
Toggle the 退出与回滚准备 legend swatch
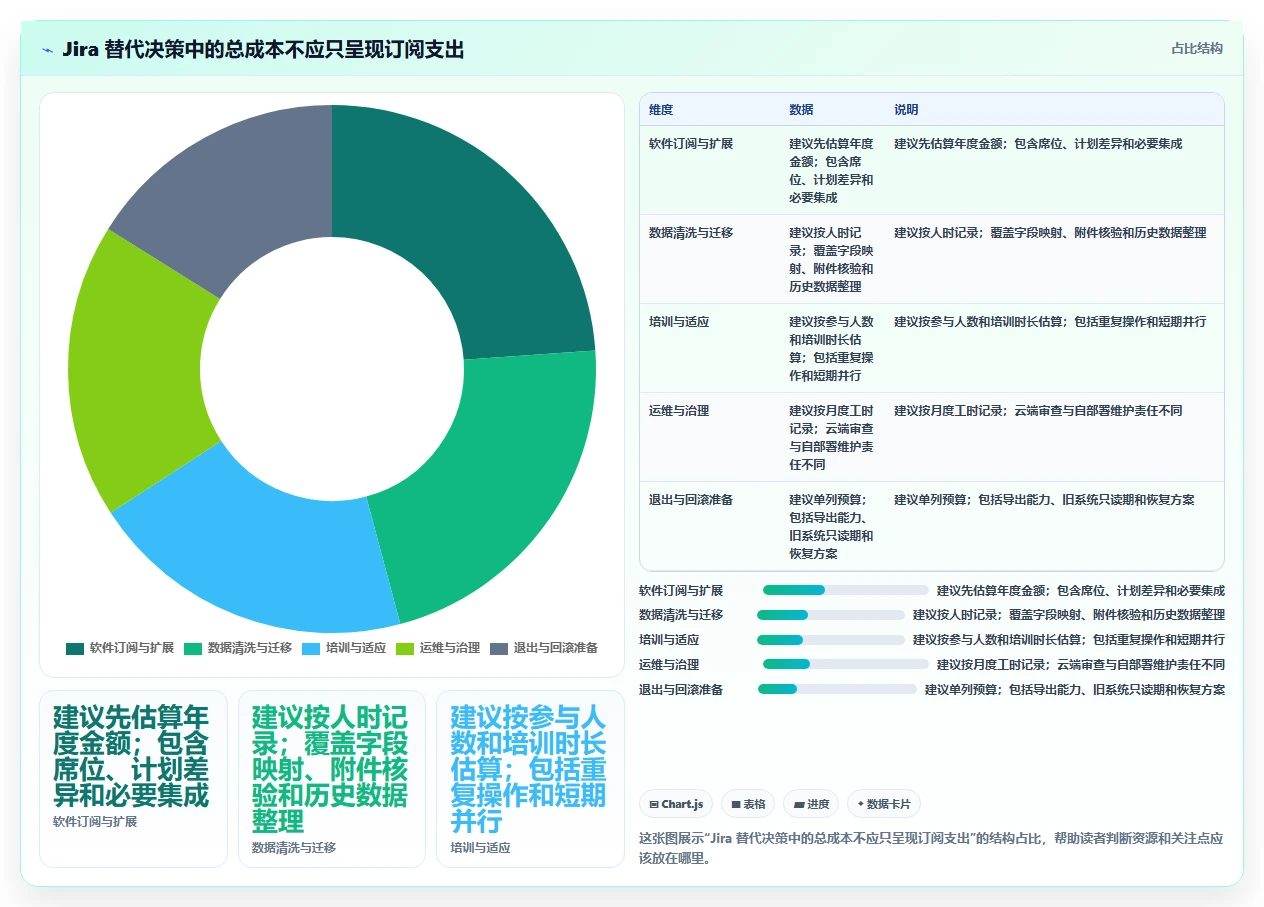click(499, 648)
